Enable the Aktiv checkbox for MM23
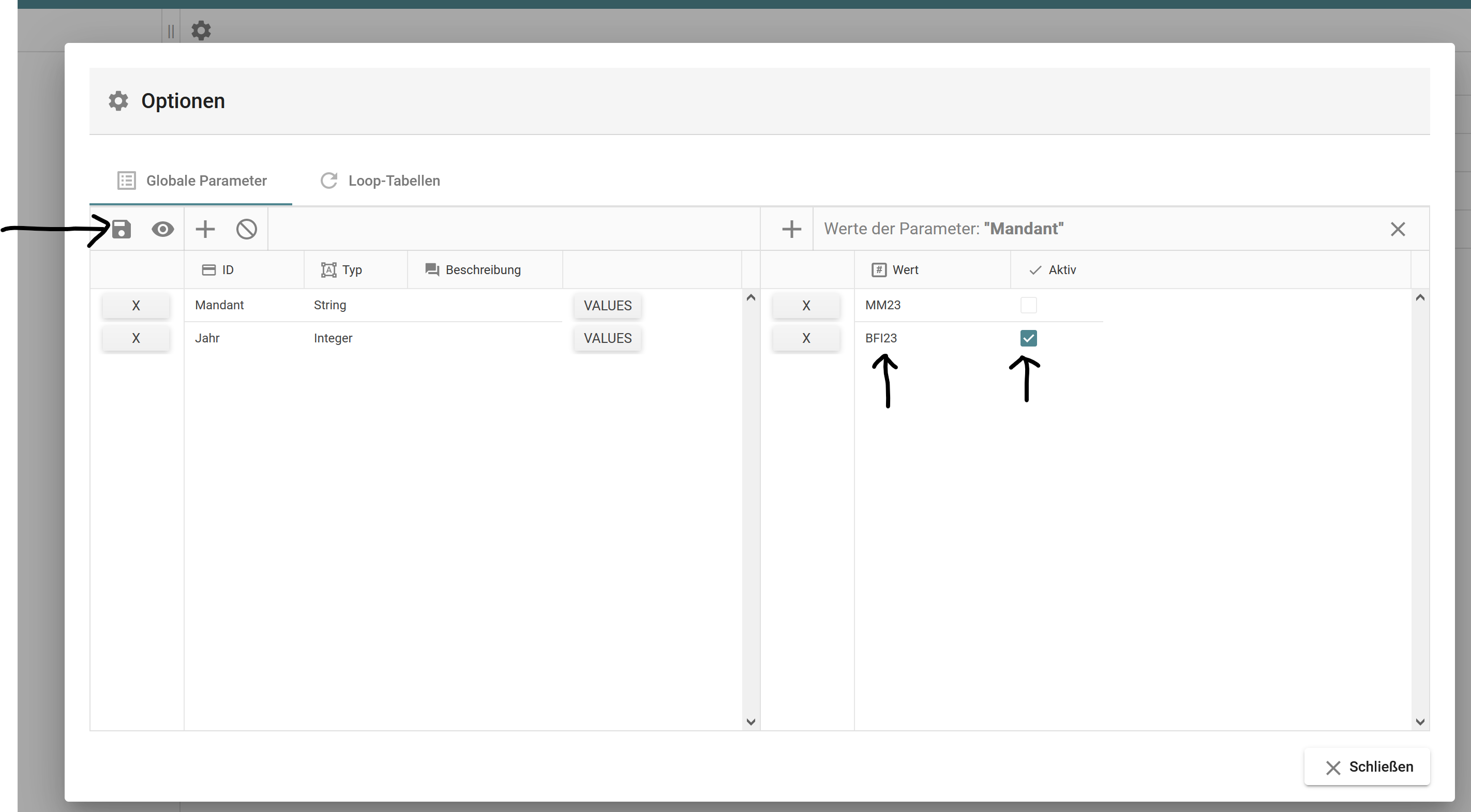Screen dimensions: 1471x812 pyautogui.click(x=1028, y=305)
